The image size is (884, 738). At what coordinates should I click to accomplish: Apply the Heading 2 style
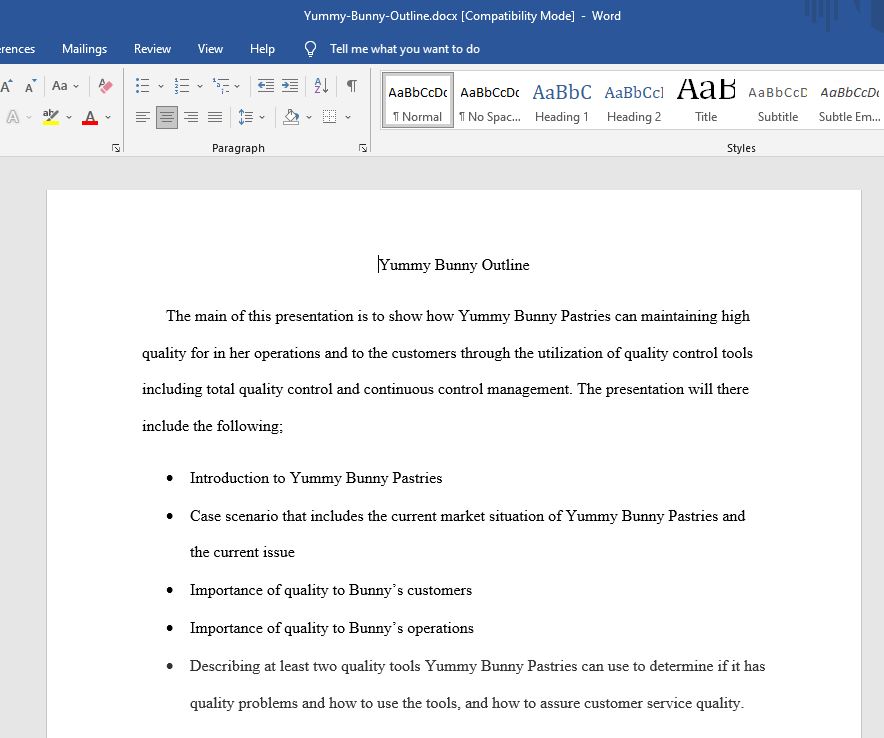634,100
